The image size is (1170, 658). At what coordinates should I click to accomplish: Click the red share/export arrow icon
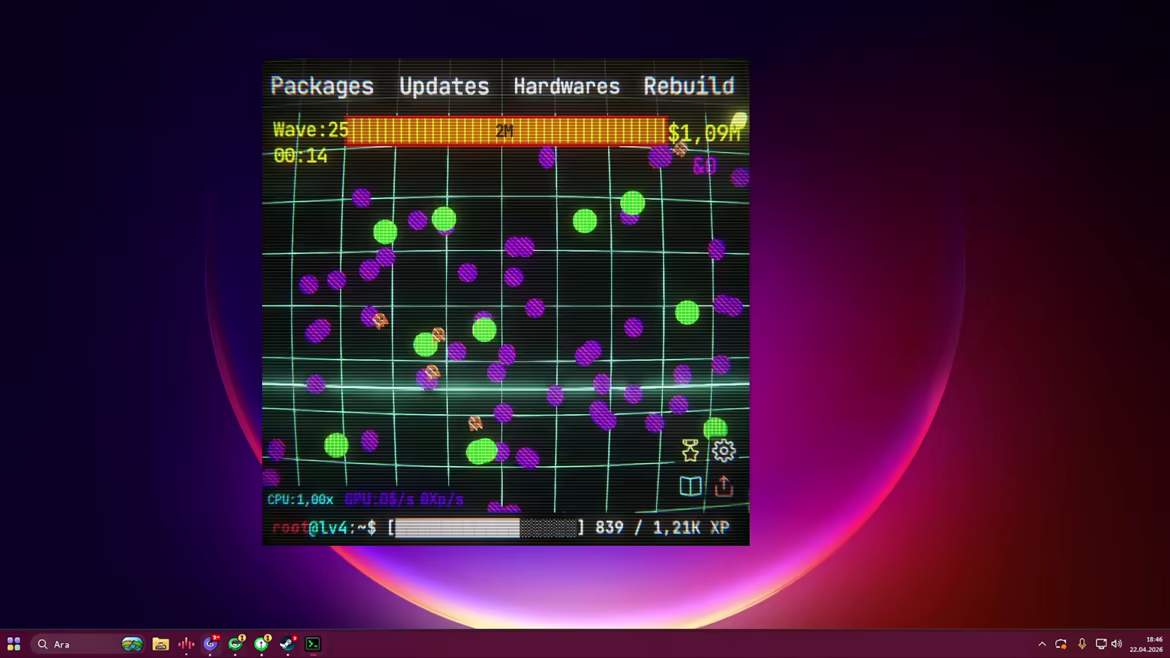(x=724, y=486)
